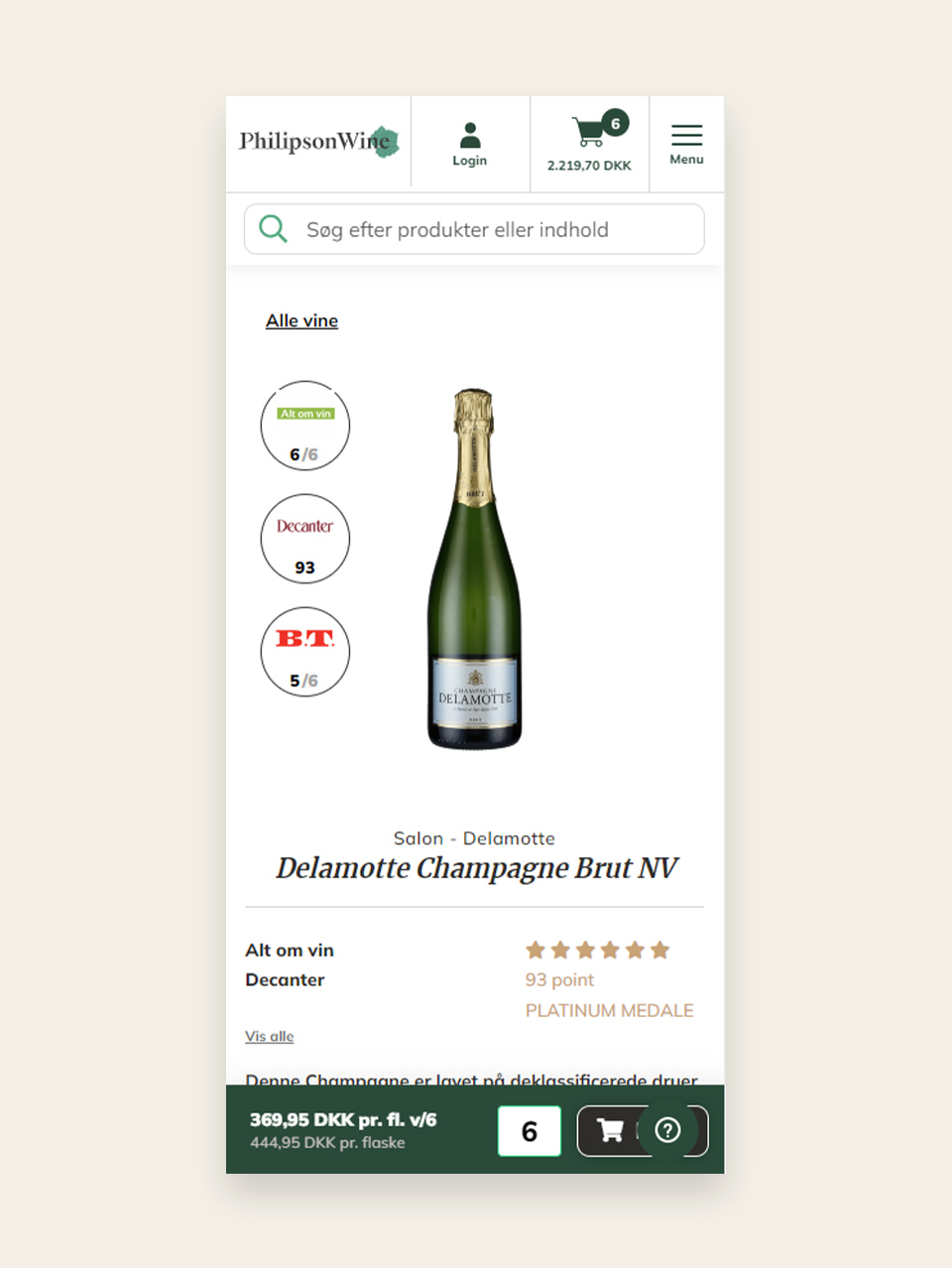Click the product title Delamotte Champagne Brut NV

pos(476,868)
